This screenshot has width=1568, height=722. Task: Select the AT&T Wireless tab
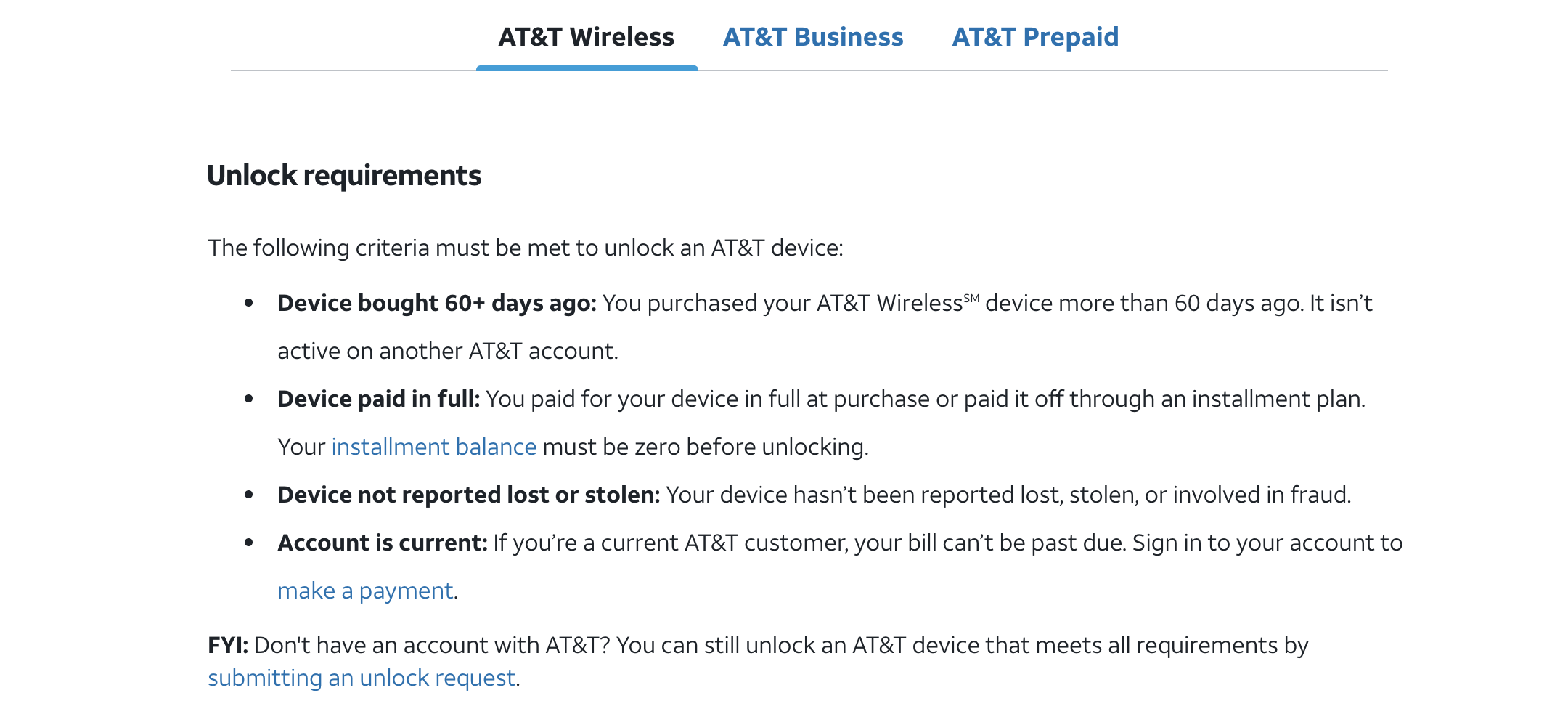click(586, 37)
